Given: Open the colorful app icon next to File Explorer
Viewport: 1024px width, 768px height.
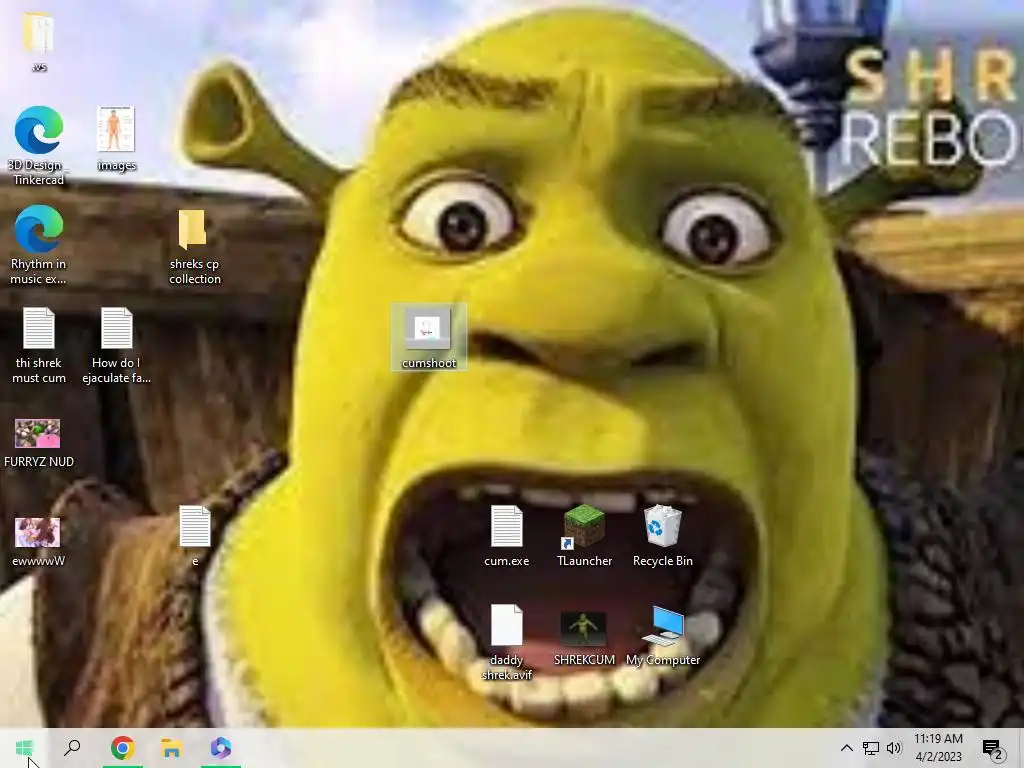Looking at the screenshot, I should pos(221,748).
